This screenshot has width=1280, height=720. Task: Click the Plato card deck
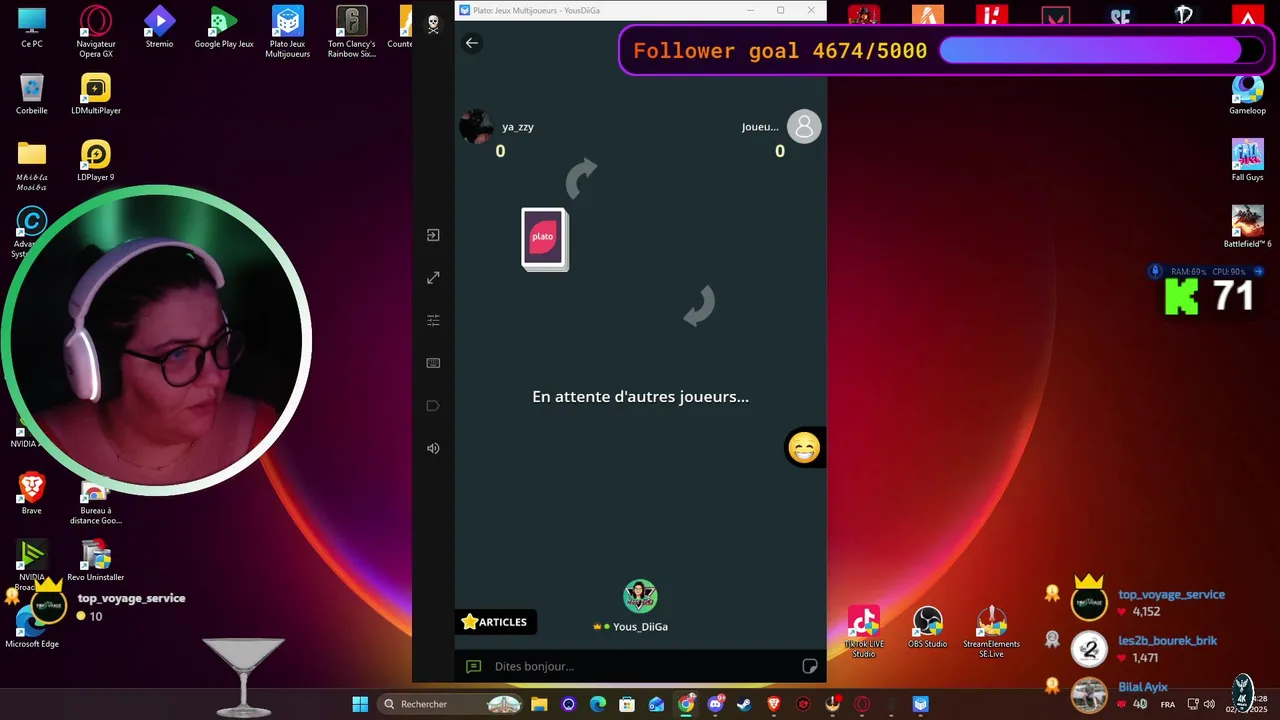[544, 239]
